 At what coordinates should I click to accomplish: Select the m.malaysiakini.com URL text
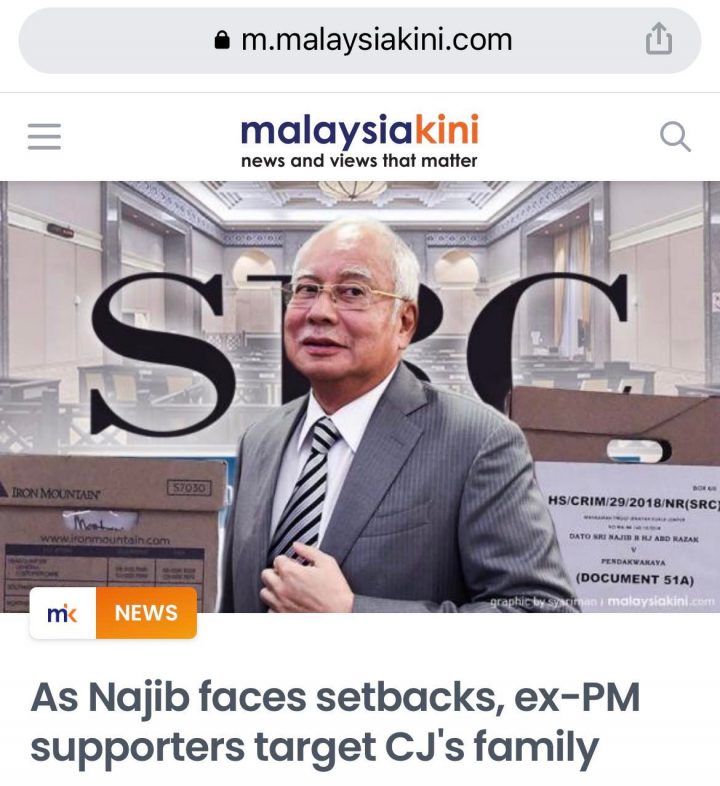[x=377, y=40]
